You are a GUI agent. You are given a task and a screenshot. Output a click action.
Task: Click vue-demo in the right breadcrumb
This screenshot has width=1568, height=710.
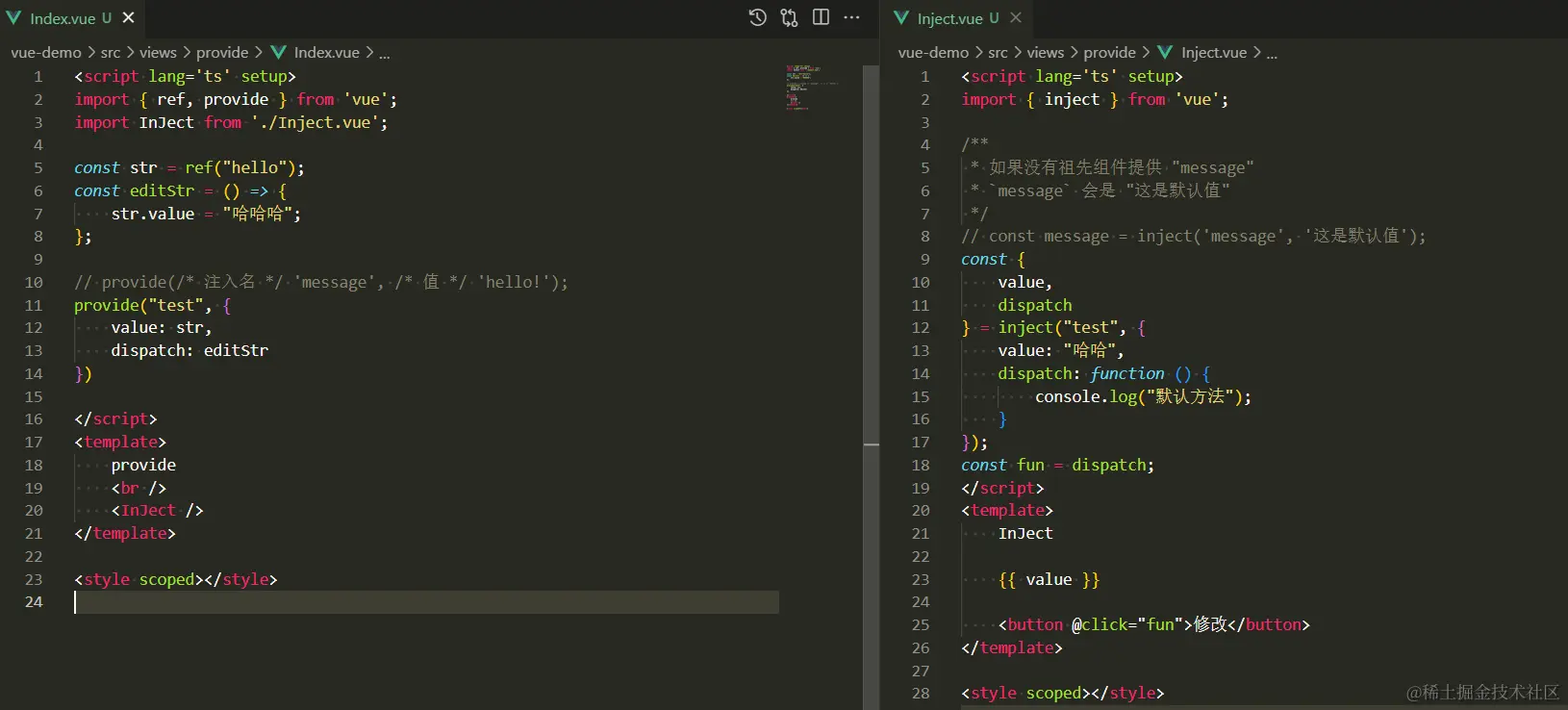(x=933, y=53)
